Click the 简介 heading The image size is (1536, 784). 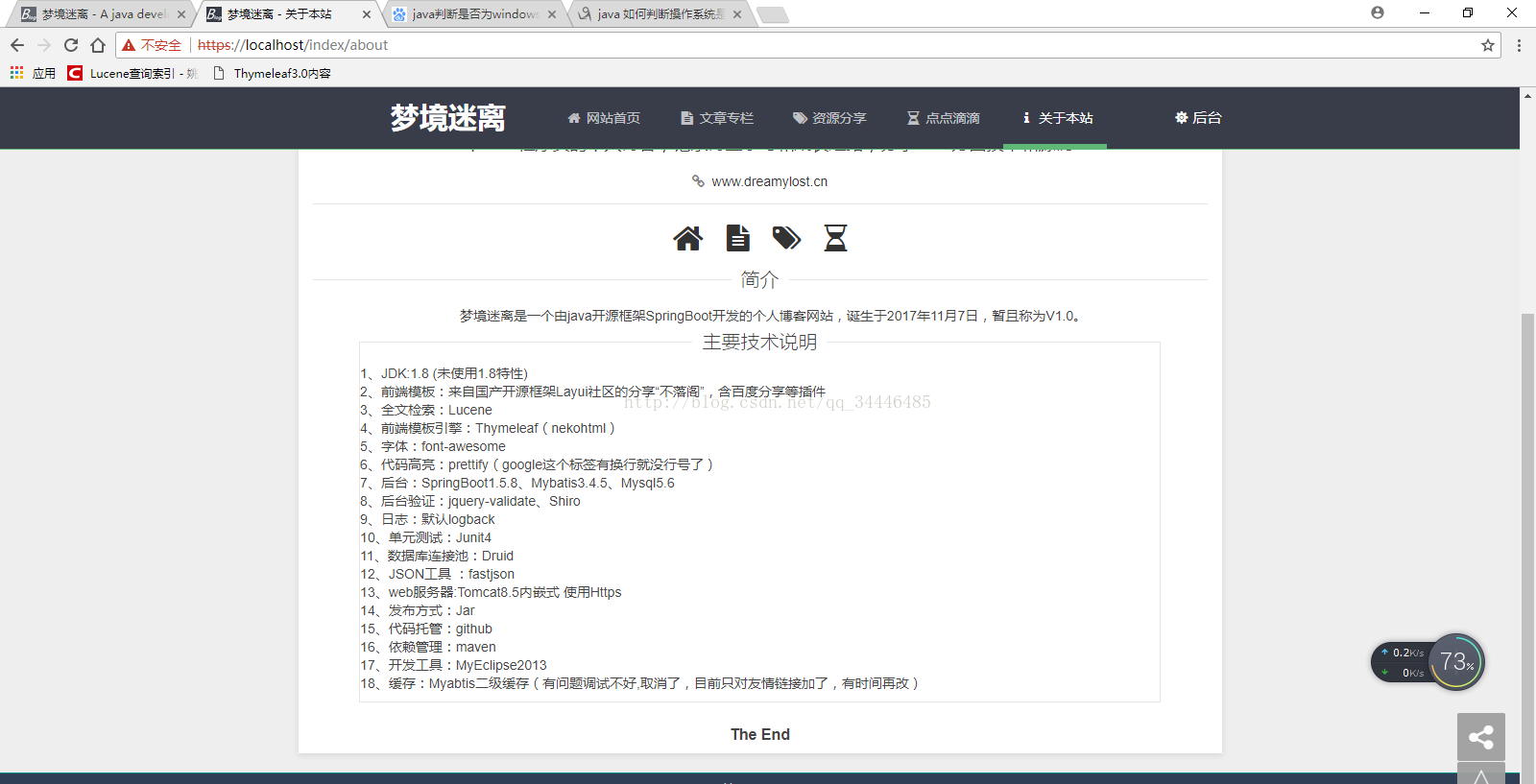(x=759, y=279)
